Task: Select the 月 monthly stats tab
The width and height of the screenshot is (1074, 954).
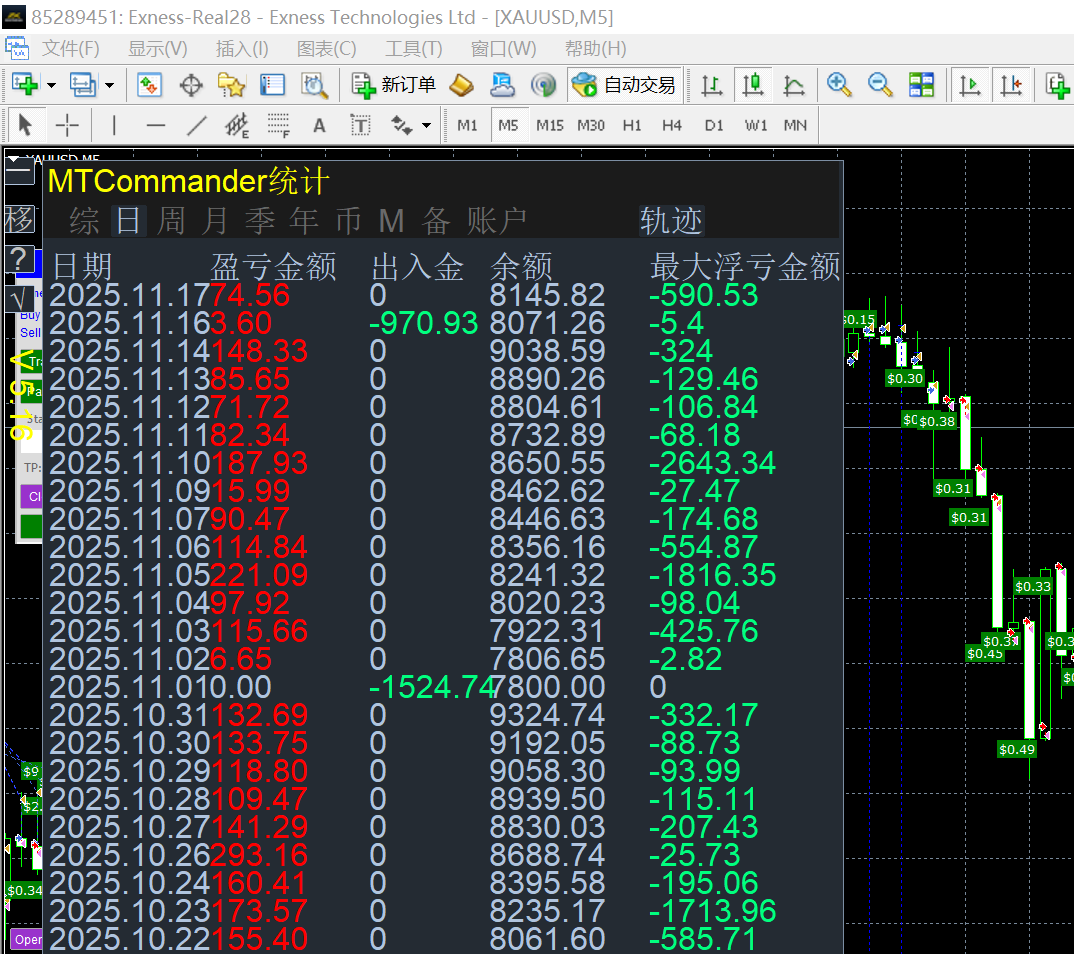Action: (215, 221)
